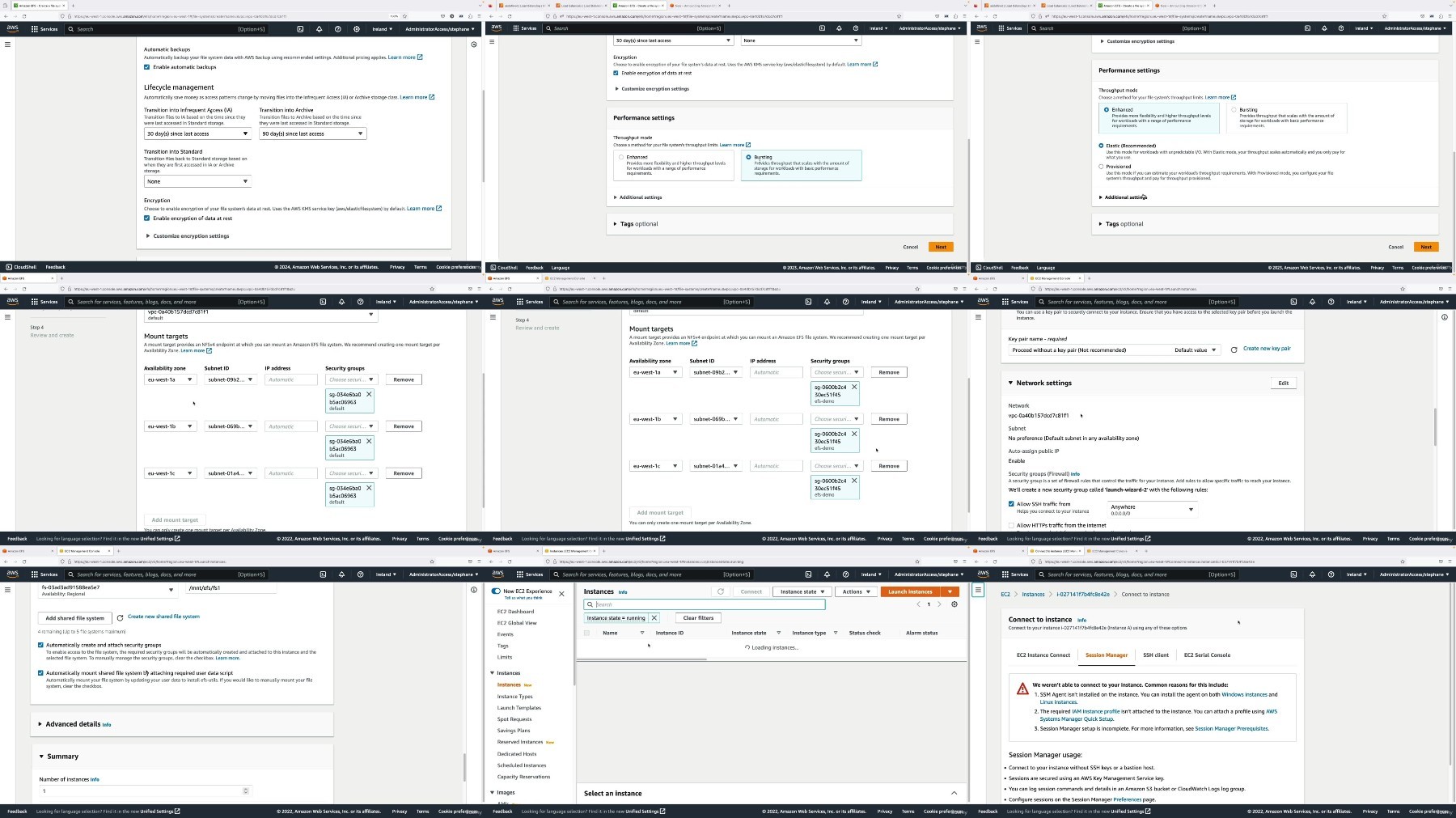Viewport: 1456px width, 818px height.
Task: Collapse the 'Select an instance' panel chevron
Action: click(954, 793)
